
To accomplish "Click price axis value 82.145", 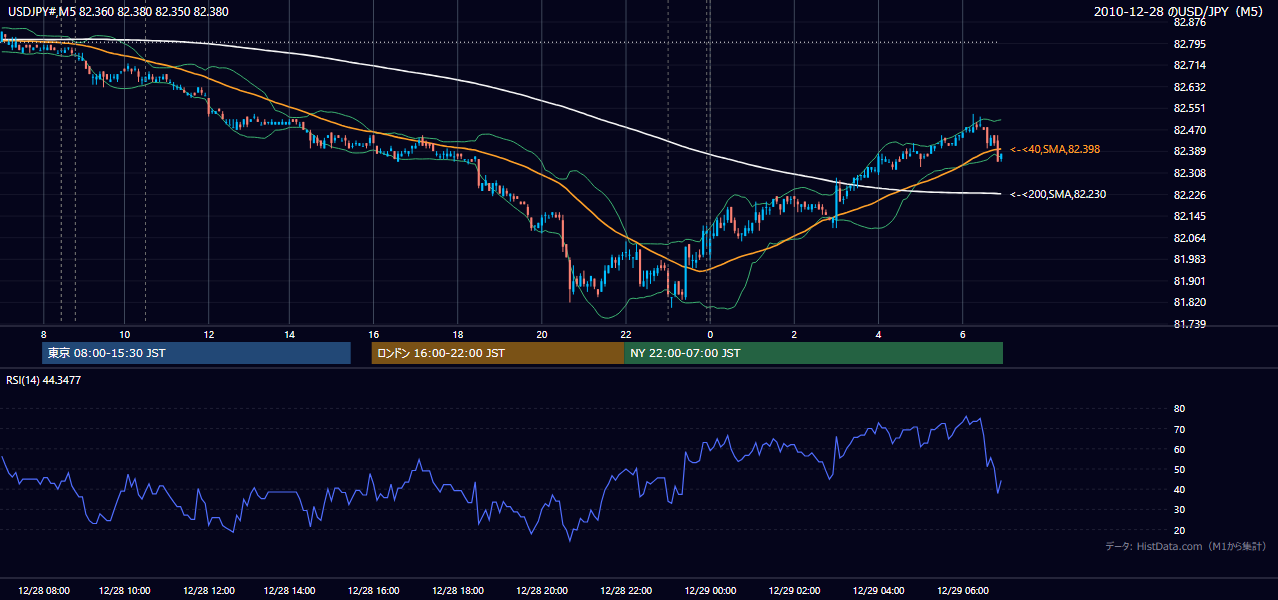I will point(1189,216).
